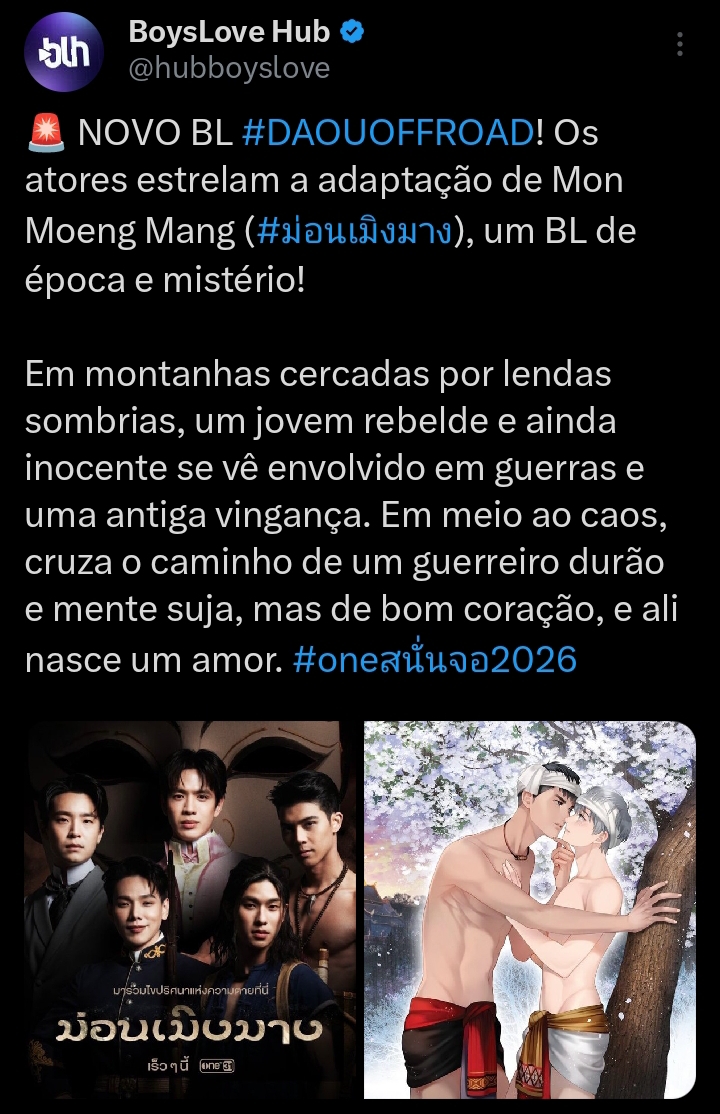Open the BoysLove Hub display name
This screenshot has height=1114, width=720.
coord(229,31)
